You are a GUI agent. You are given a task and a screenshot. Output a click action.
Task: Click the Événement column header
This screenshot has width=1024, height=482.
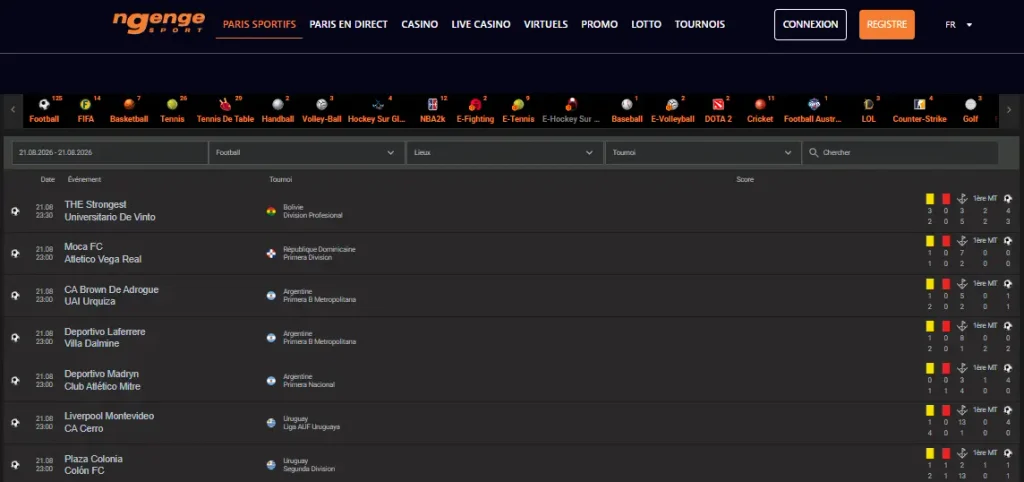pos(84,179)
